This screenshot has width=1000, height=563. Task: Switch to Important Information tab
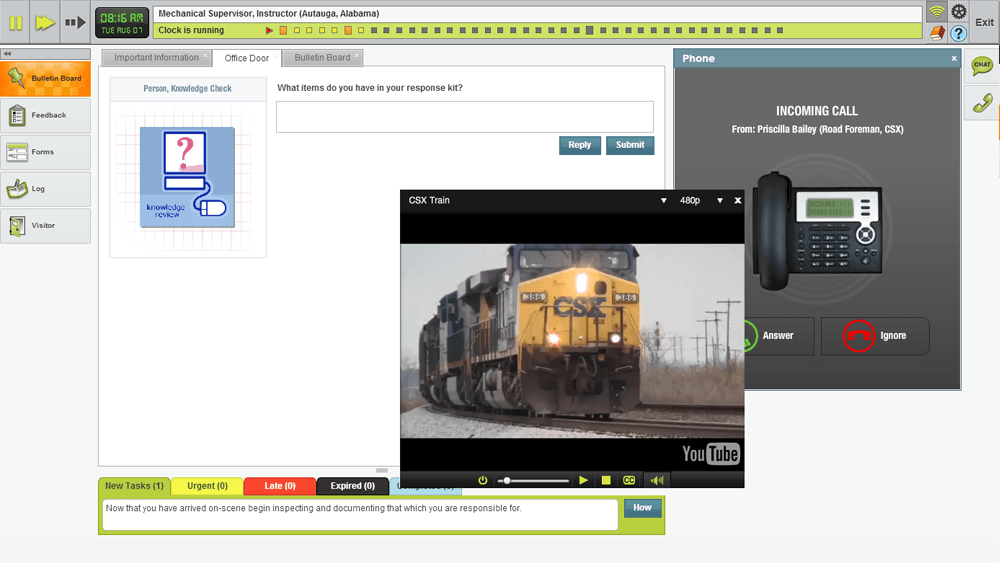(x=156, y=57)
